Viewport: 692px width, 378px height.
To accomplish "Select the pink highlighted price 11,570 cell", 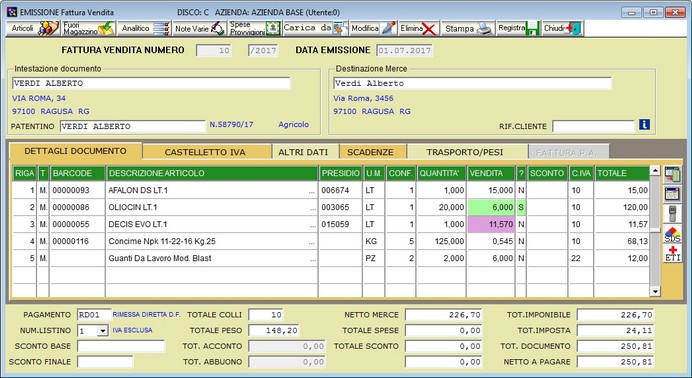I will click(x=491, y=224).
